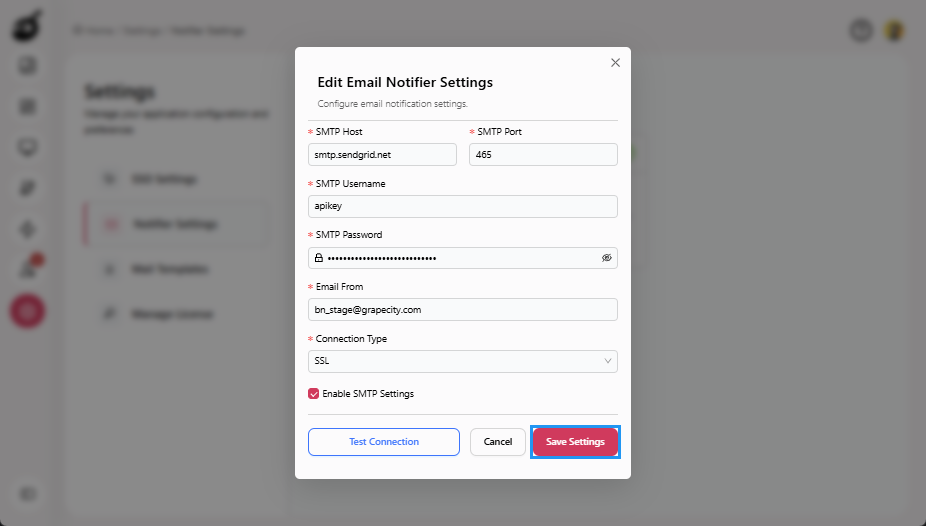Click the 'Edit Email Notifier Settings' heading

405,82
